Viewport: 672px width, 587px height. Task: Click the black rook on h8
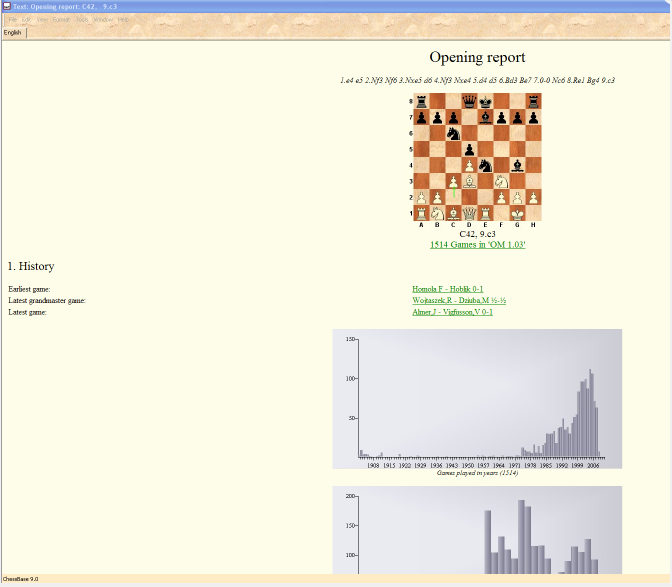534,102
